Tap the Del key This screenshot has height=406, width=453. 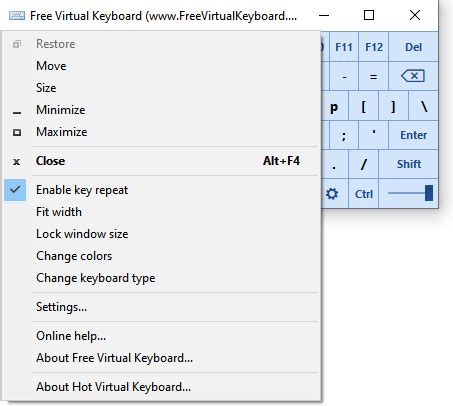pos(413,47)
